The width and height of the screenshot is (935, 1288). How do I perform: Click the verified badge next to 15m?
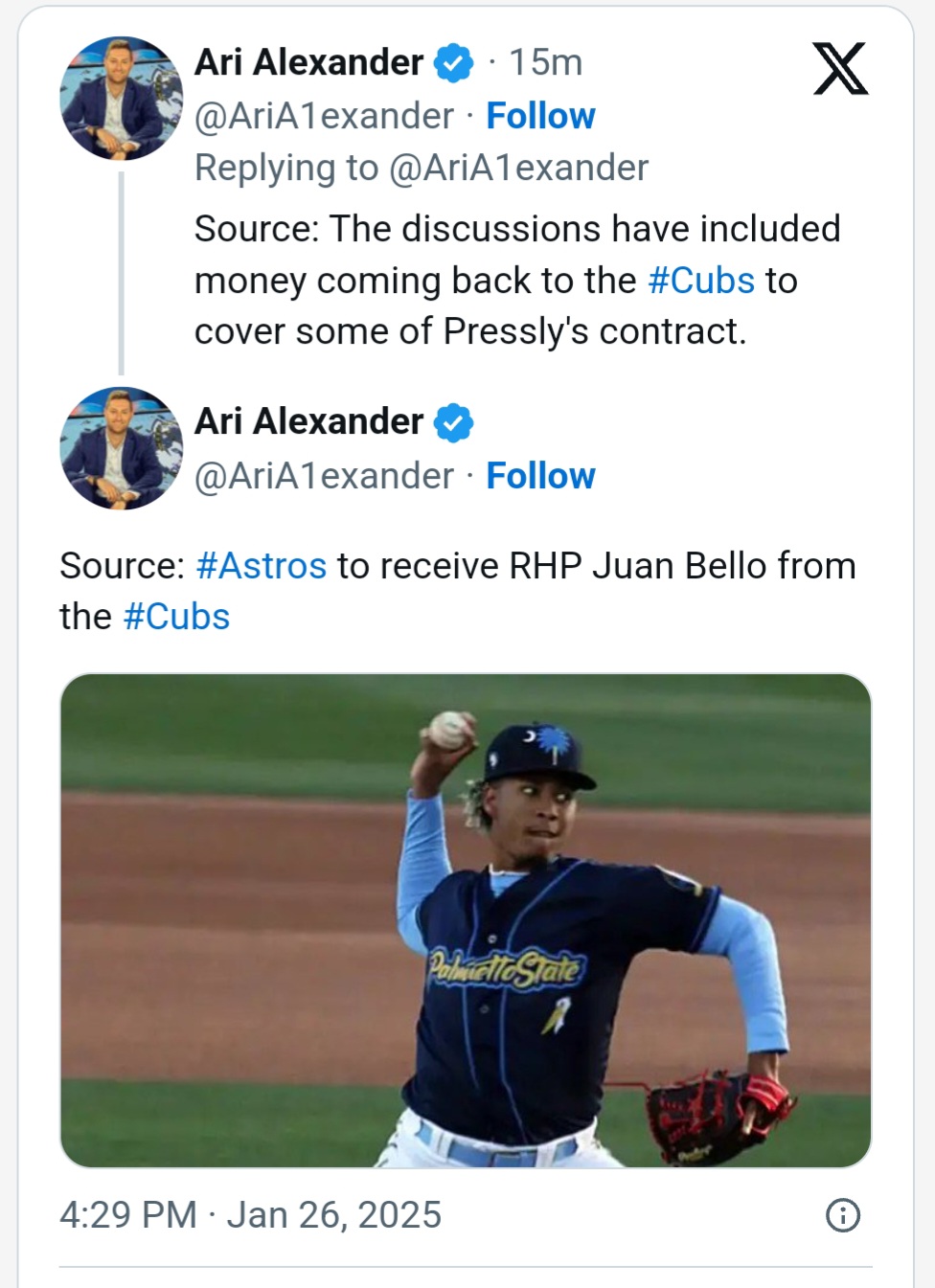coord(453,63)
